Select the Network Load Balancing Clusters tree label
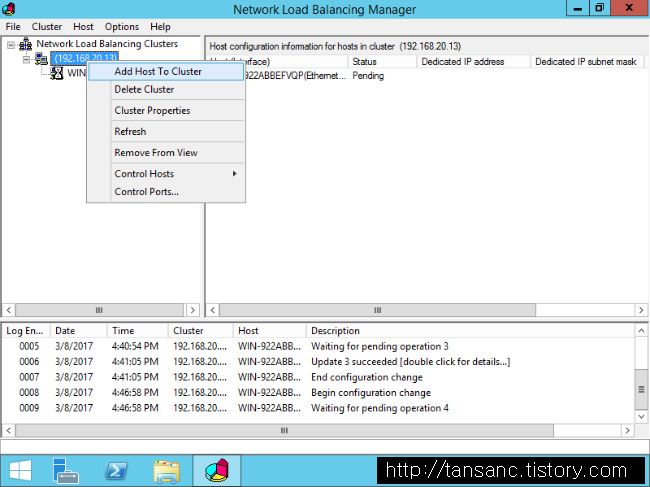Viewport: 650px width, 487px height. [x=107, y=44]
